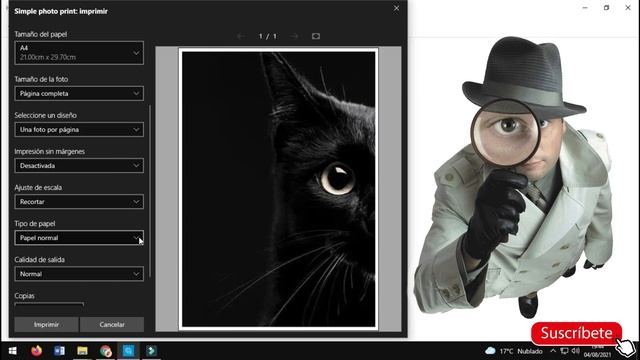Click the 17°C Nublado weather text
This screenshot has width=640, height=360.
[521, 351]
